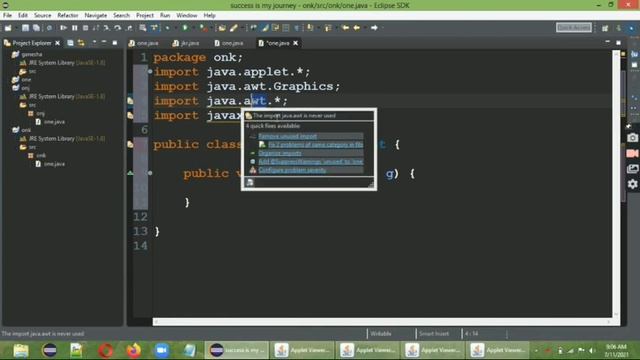Click the editor horizontal scrollbar
640x360 pixels.
pyautogui.click(x=382, y=322)
